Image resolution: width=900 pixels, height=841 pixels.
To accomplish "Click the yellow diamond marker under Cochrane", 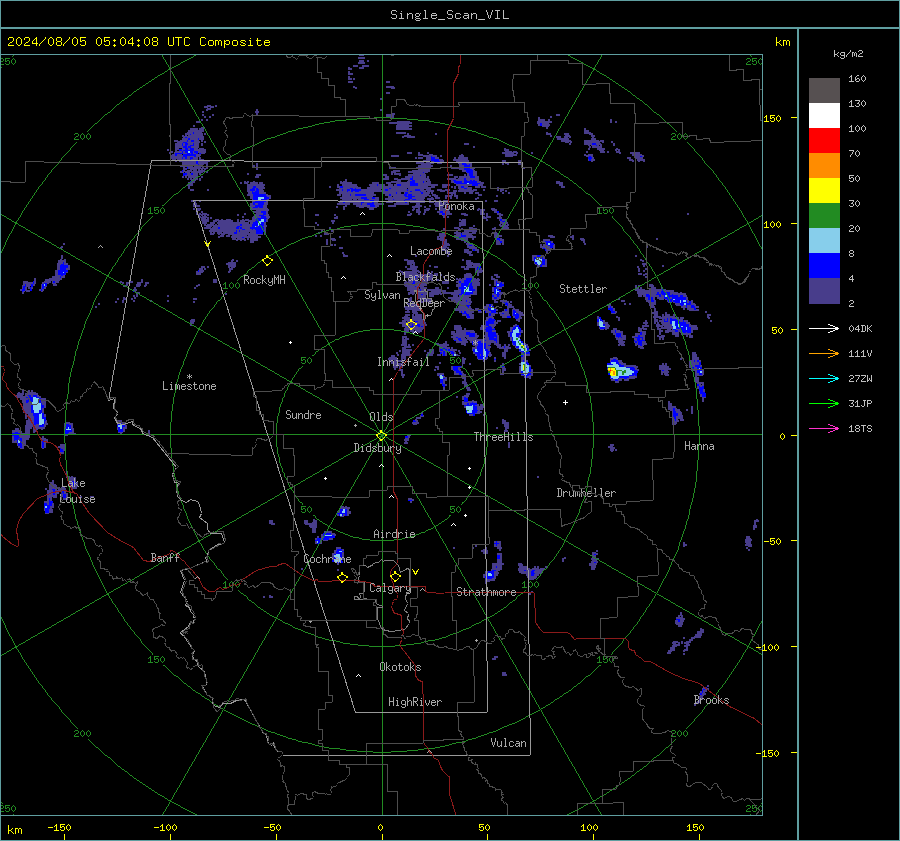I will (x=342, y=577).
